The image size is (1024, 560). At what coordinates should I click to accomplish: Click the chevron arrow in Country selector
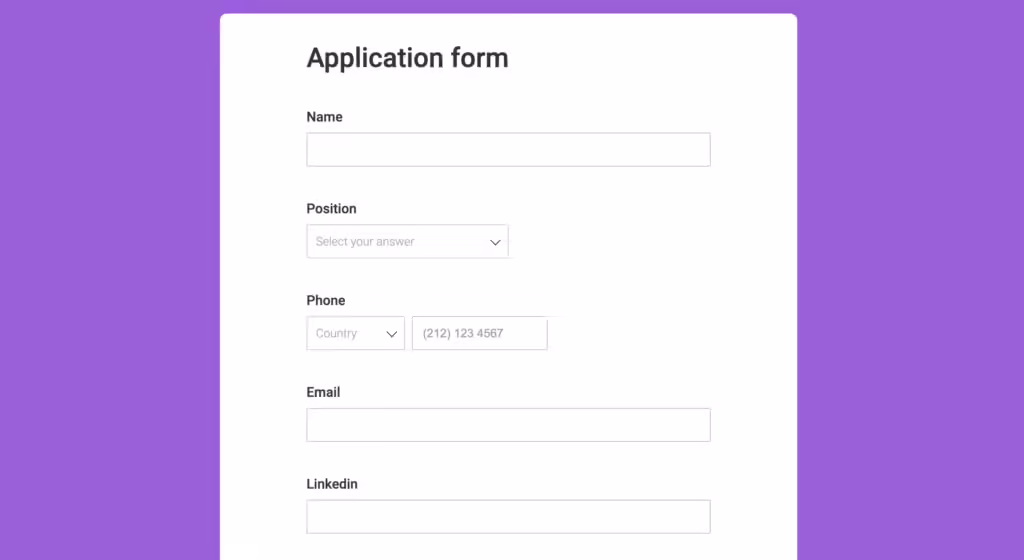point(391,334)
